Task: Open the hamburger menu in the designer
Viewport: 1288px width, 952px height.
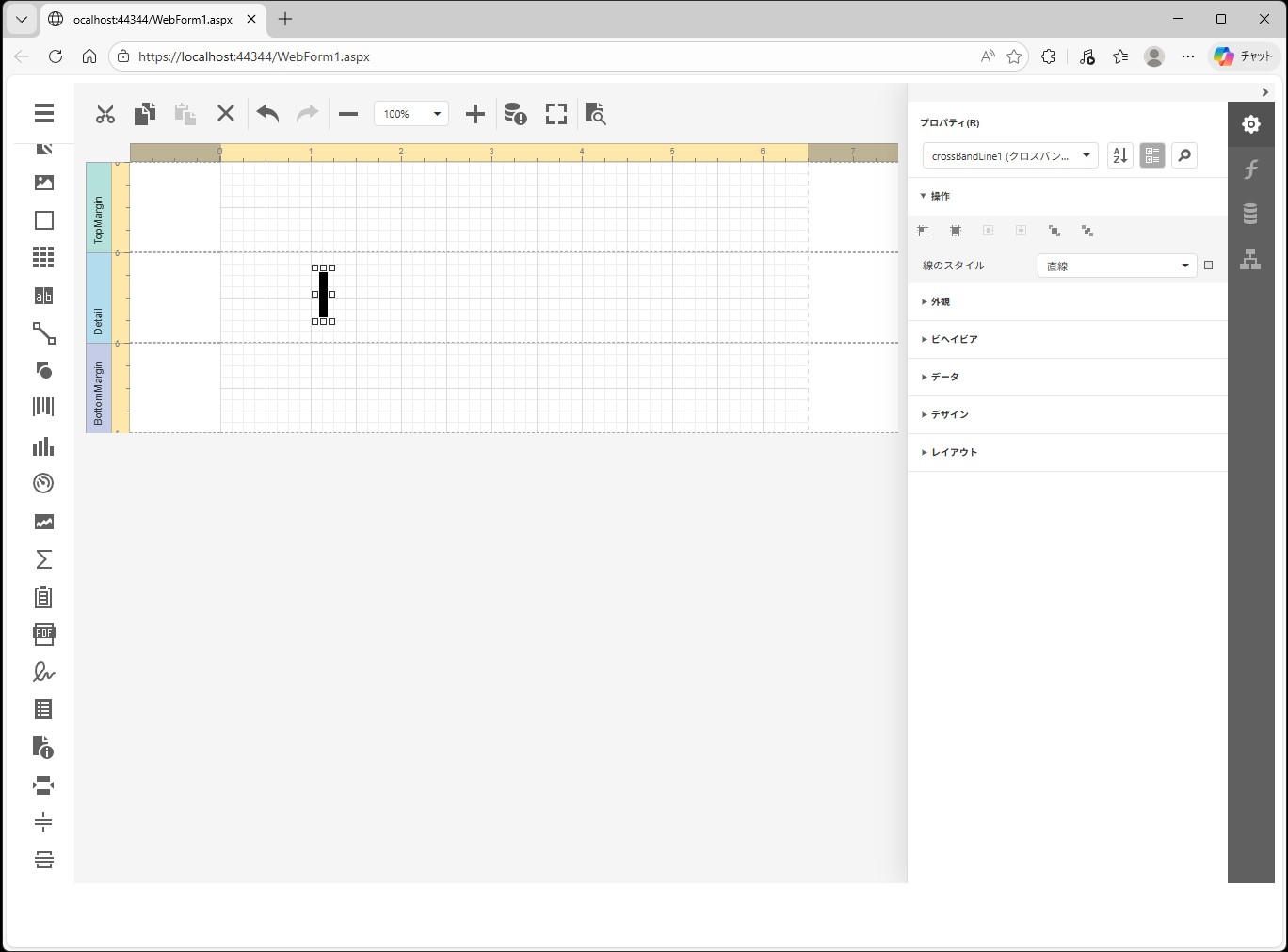Action: (44, 113)
